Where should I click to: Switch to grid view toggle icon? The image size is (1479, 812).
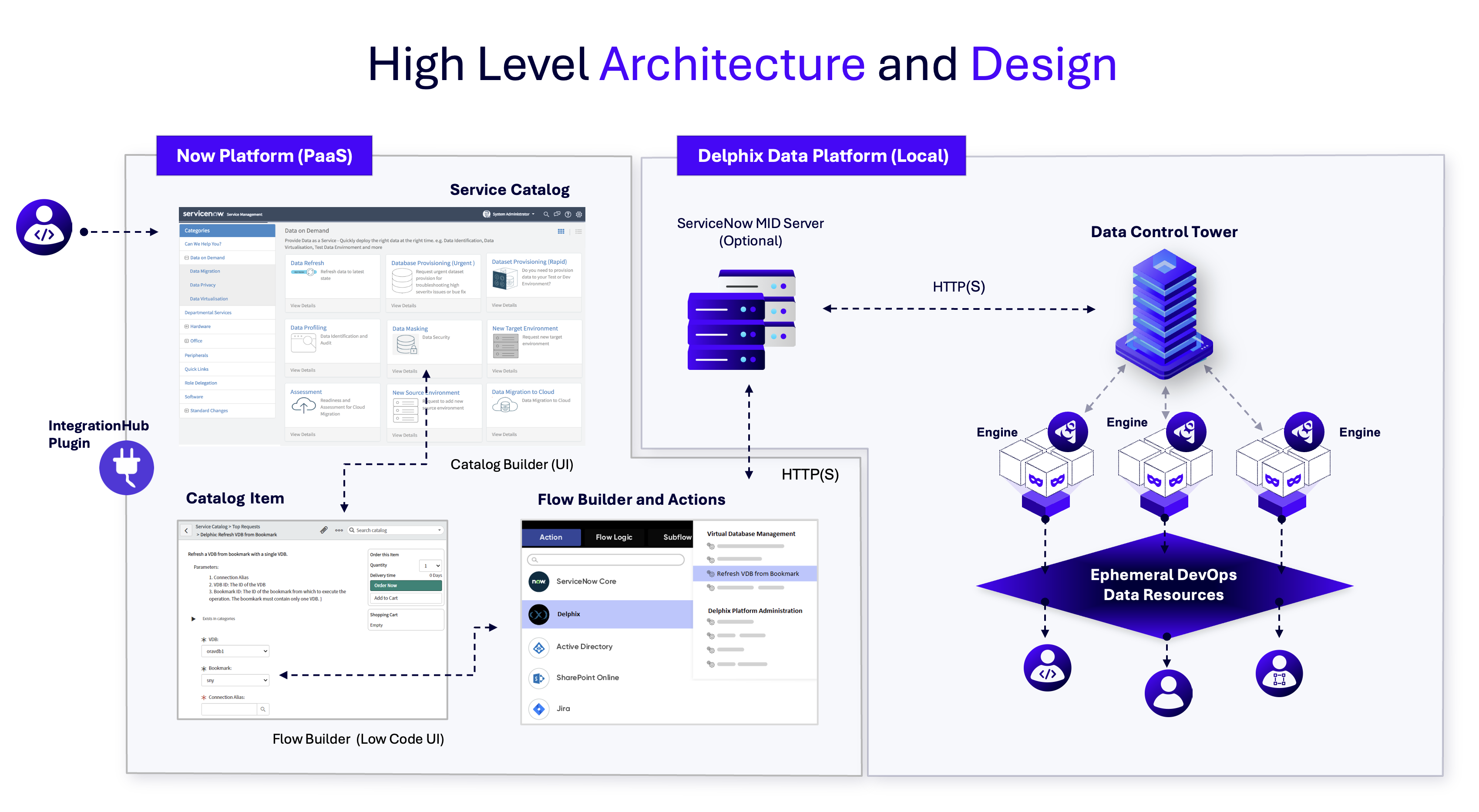tap(561, 231)
